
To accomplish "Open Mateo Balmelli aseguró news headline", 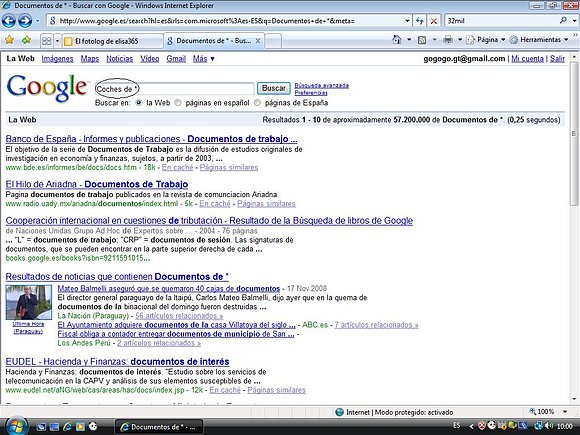I will pos(169,289).
